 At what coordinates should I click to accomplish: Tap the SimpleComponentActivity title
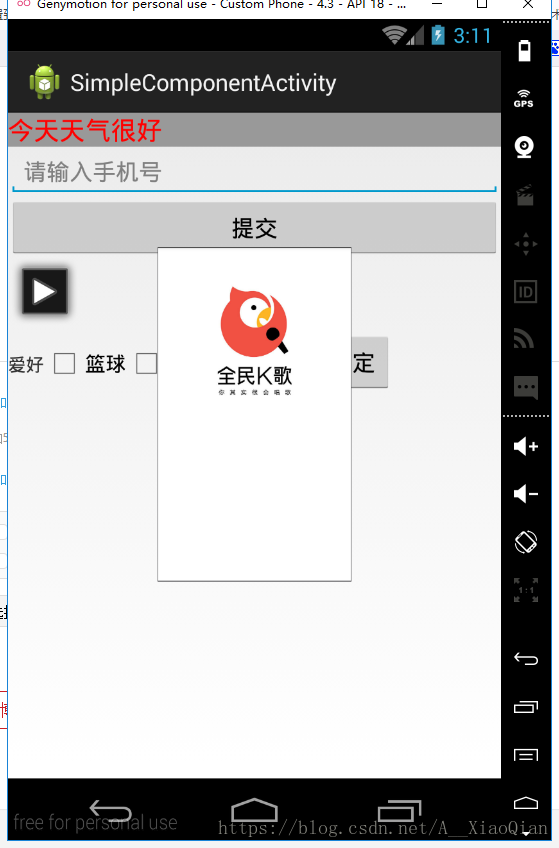tap(203, 83)
